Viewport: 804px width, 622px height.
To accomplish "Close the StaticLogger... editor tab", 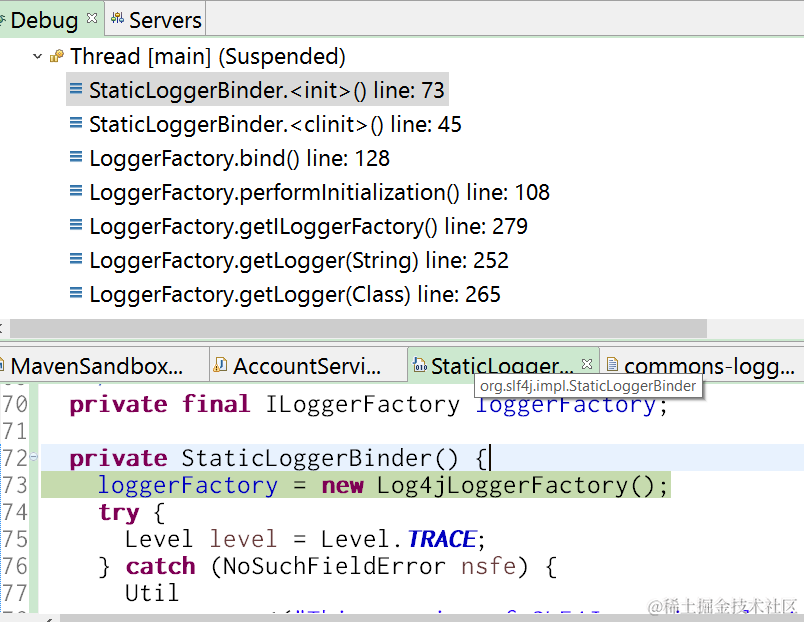I will point(587,364).
